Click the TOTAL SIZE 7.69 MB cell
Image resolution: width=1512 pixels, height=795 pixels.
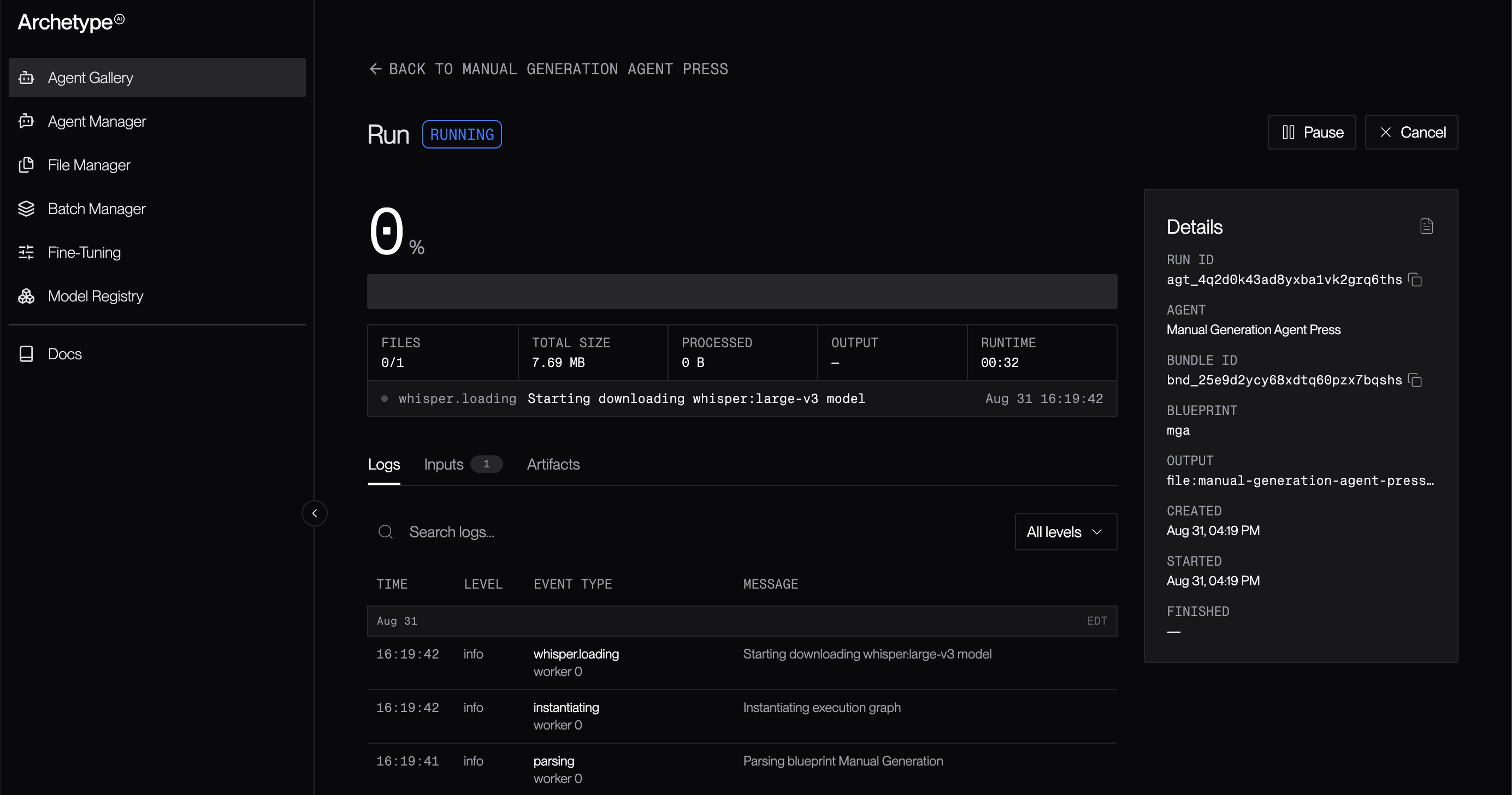[x=593, y=353]
